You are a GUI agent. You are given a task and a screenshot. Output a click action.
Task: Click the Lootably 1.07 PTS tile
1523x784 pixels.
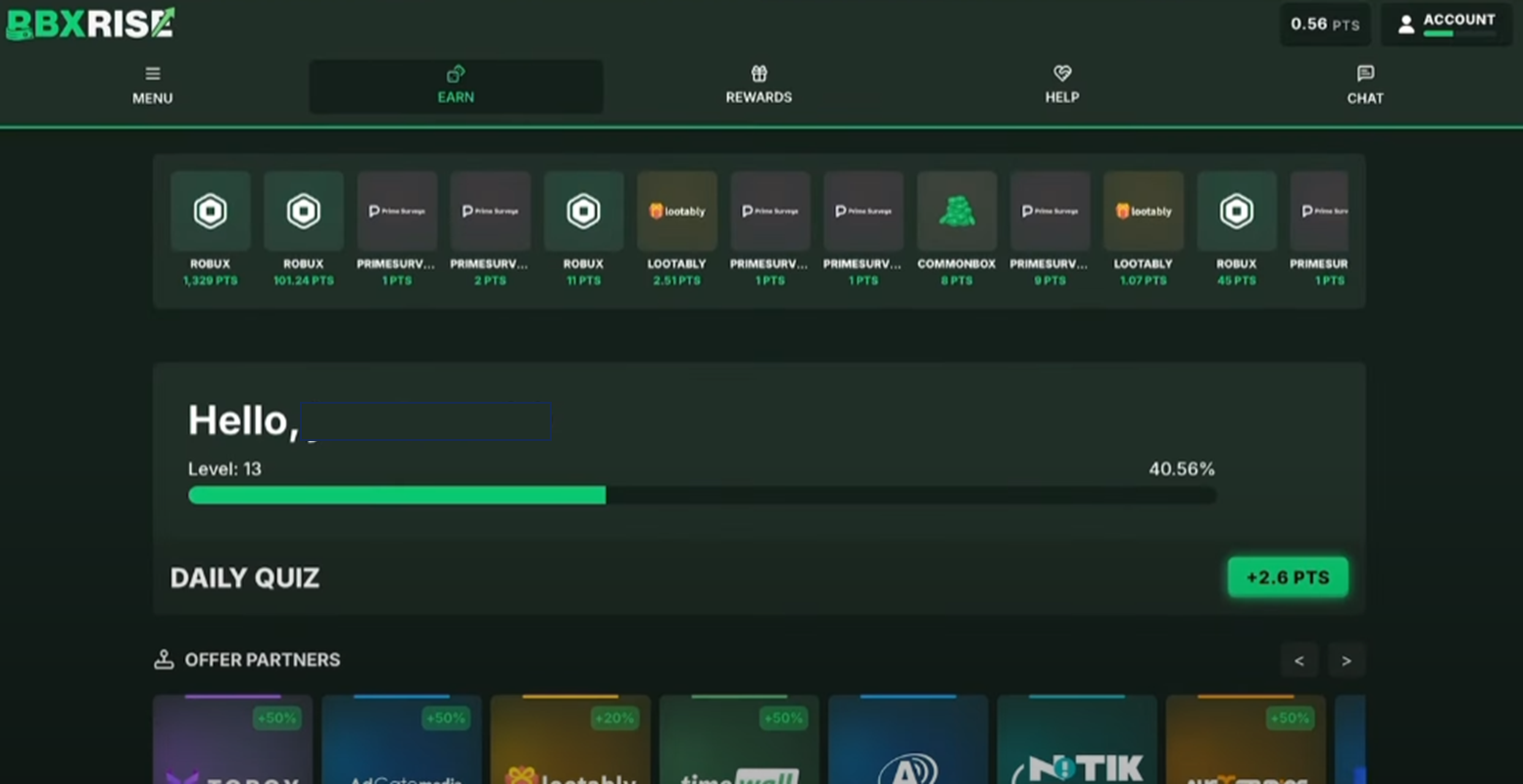(1144, 212)
